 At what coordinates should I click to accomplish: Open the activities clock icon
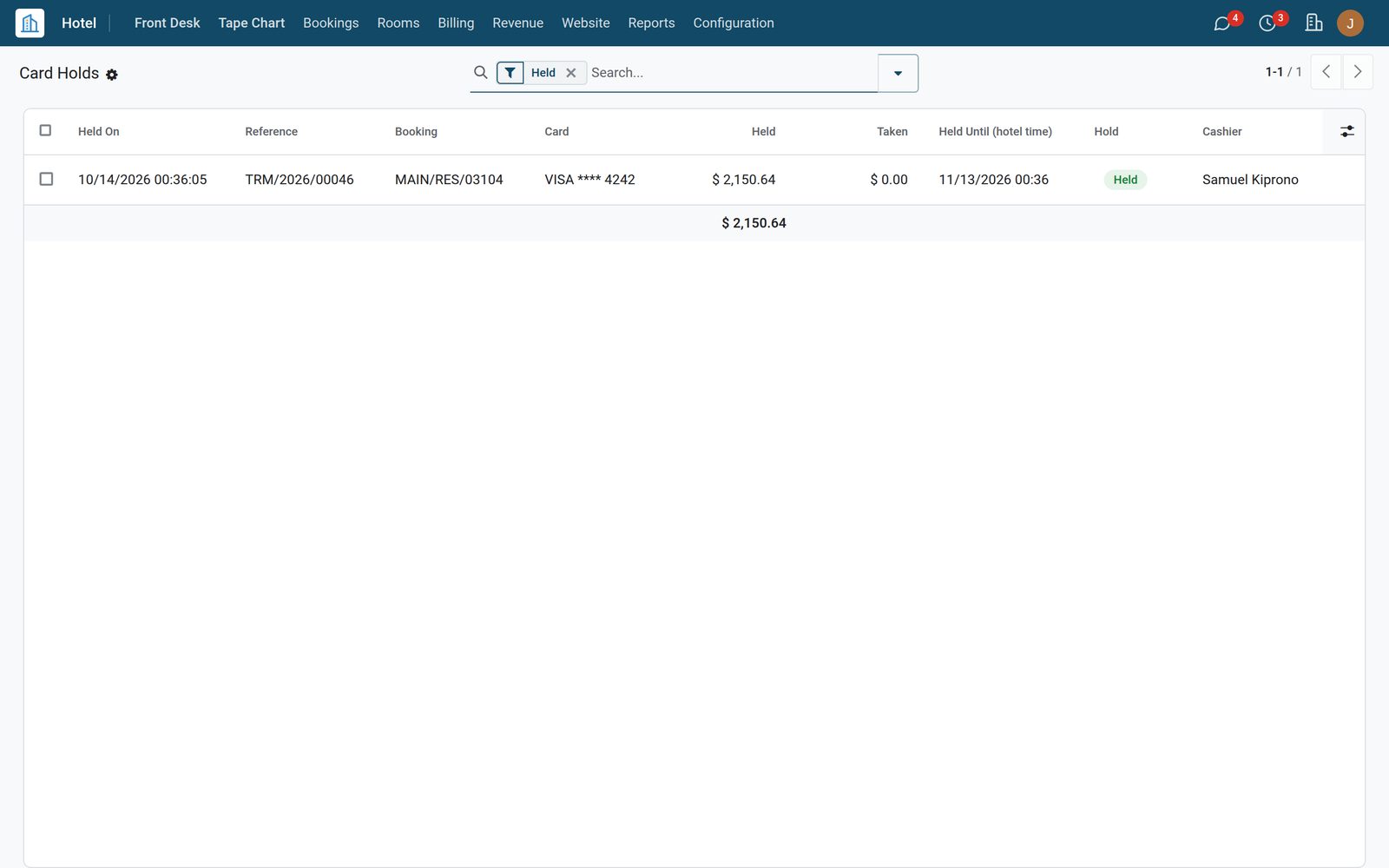click(x=1267, y=23)
